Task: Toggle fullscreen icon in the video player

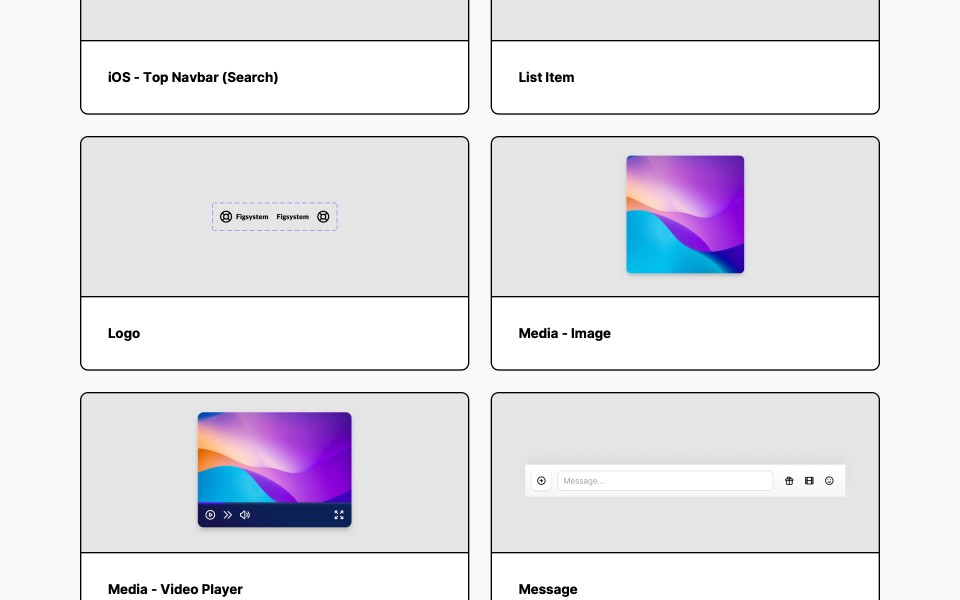Action: (339, 515)
